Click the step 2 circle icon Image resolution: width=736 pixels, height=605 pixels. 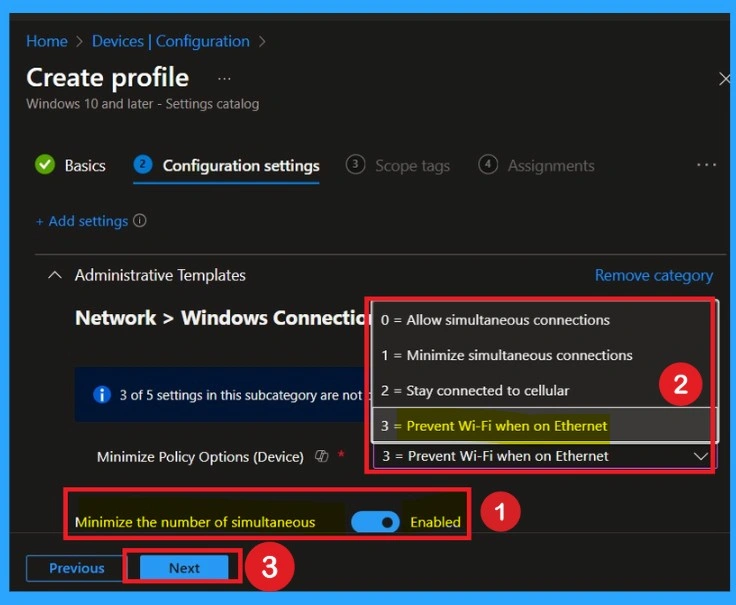[143, 164]
